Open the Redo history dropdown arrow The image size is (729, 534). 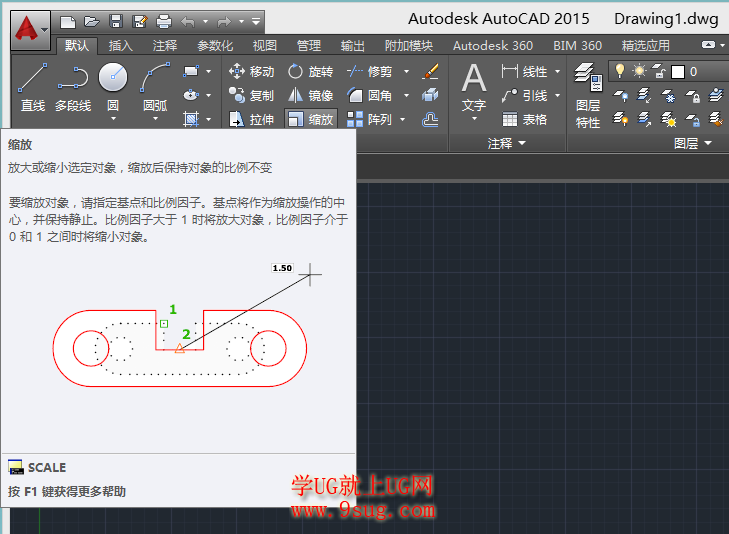point(241,21)
